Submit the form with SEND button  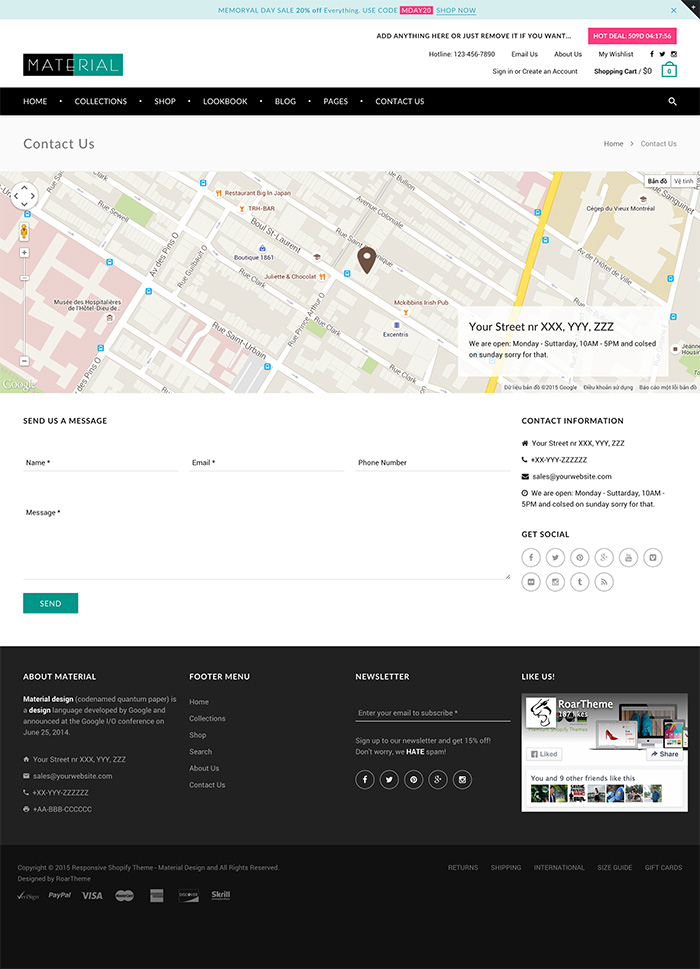[x=51, y=603]
